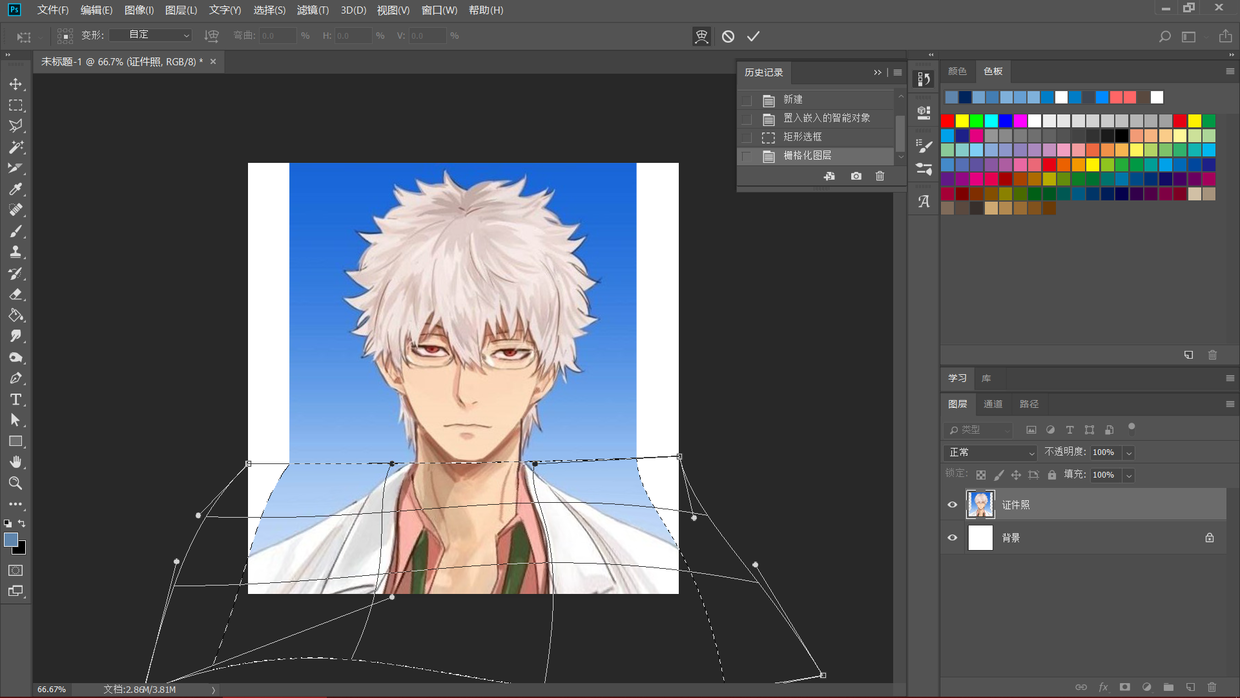Switch to the 库 tab
The image size is (1240, 698).
pos(986,378)
